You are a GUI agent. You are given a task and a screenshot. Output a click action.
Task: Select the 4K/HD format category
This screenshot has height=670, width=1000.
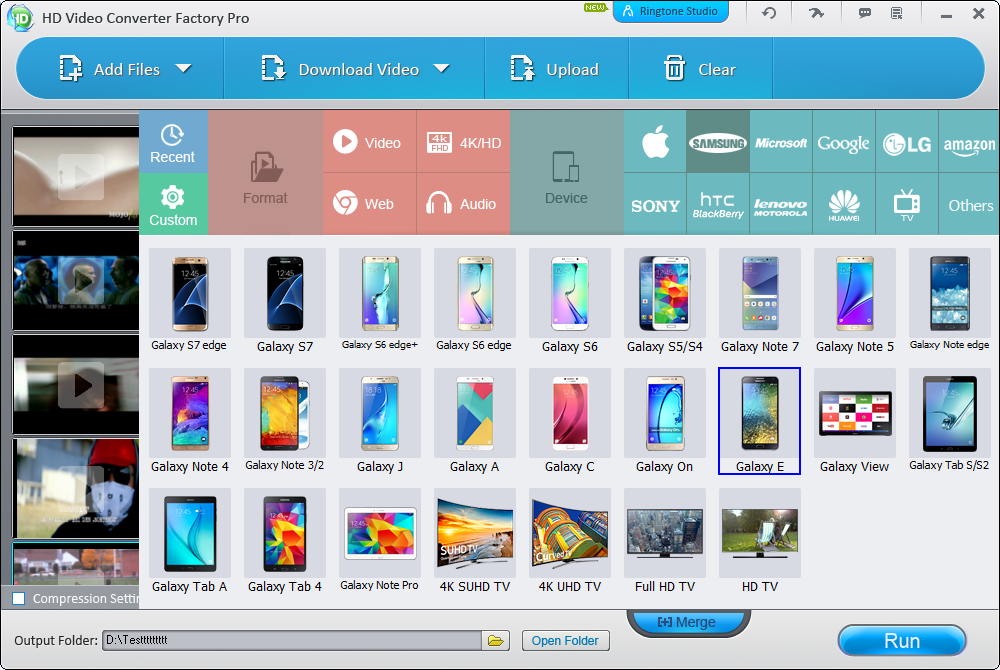click(x=464, y=142)
